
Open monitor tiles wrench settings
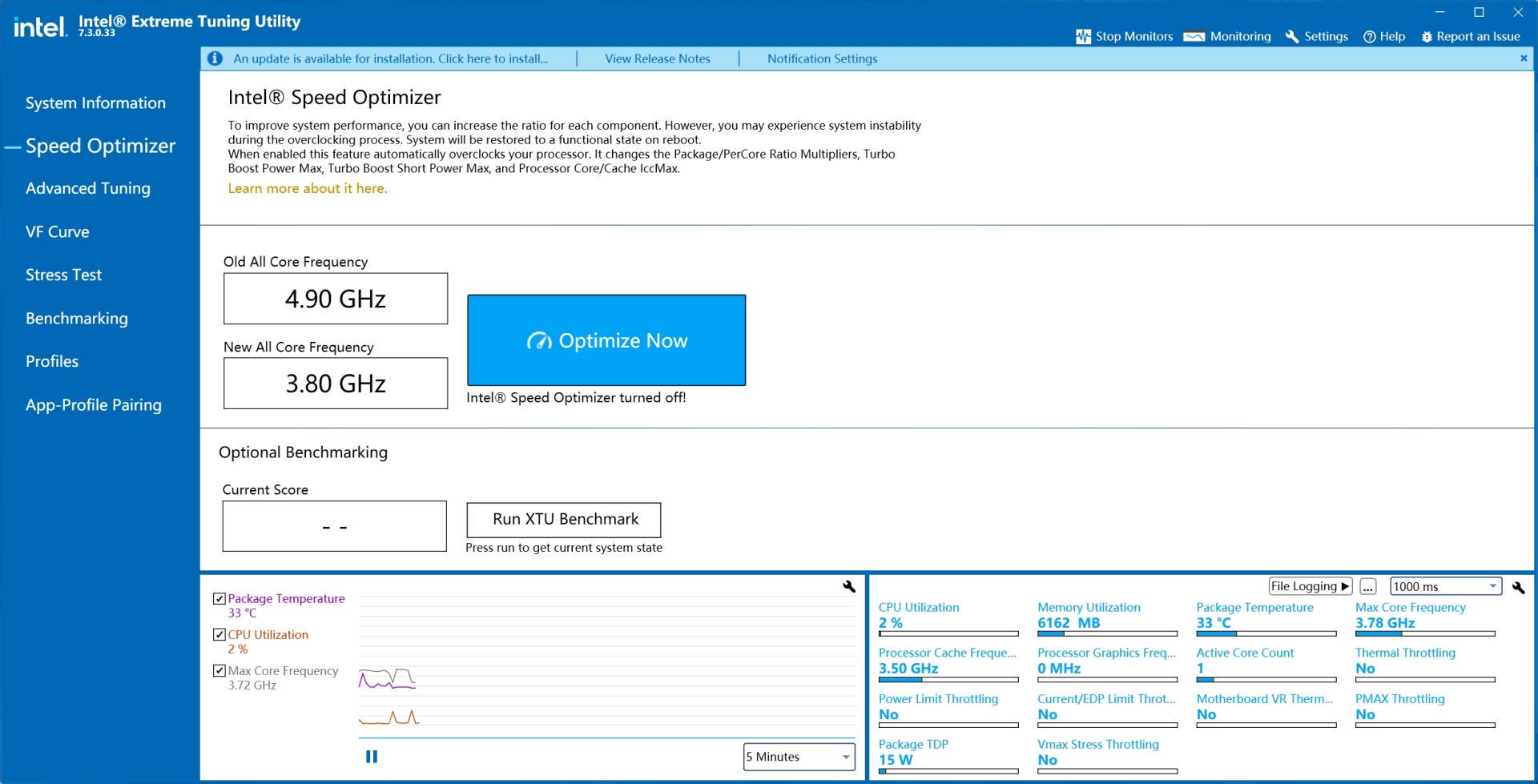[1518, 587]
